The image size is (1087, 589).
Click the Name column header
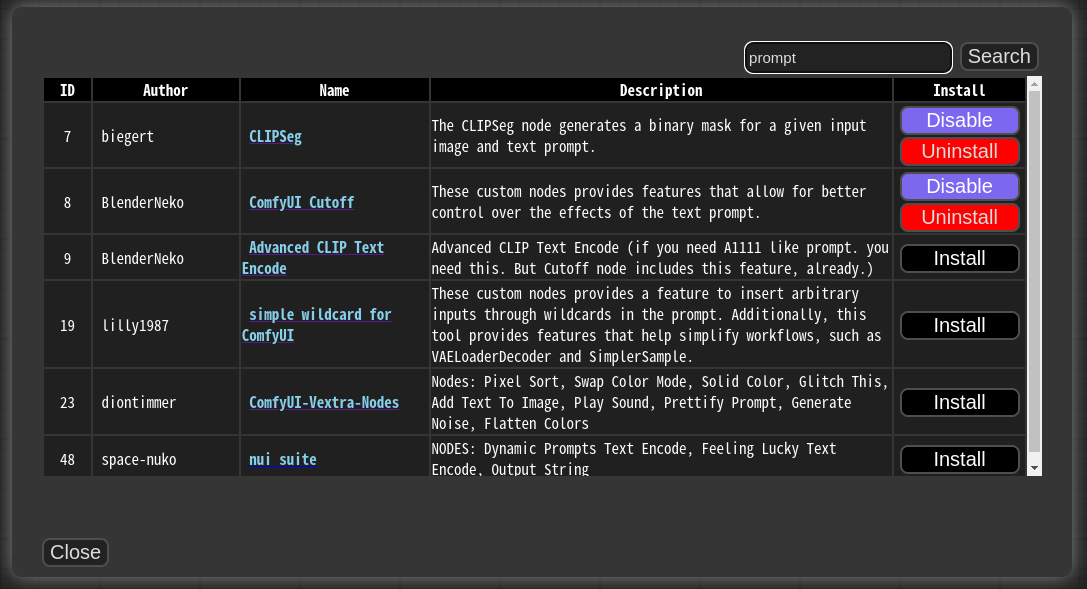[x=334, y=90]
